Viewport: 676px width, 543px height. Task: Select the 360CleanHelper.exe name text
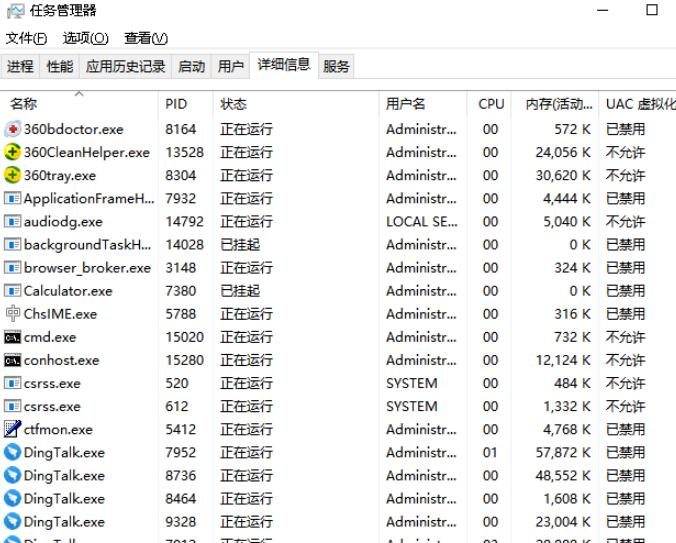pos(87,152)
